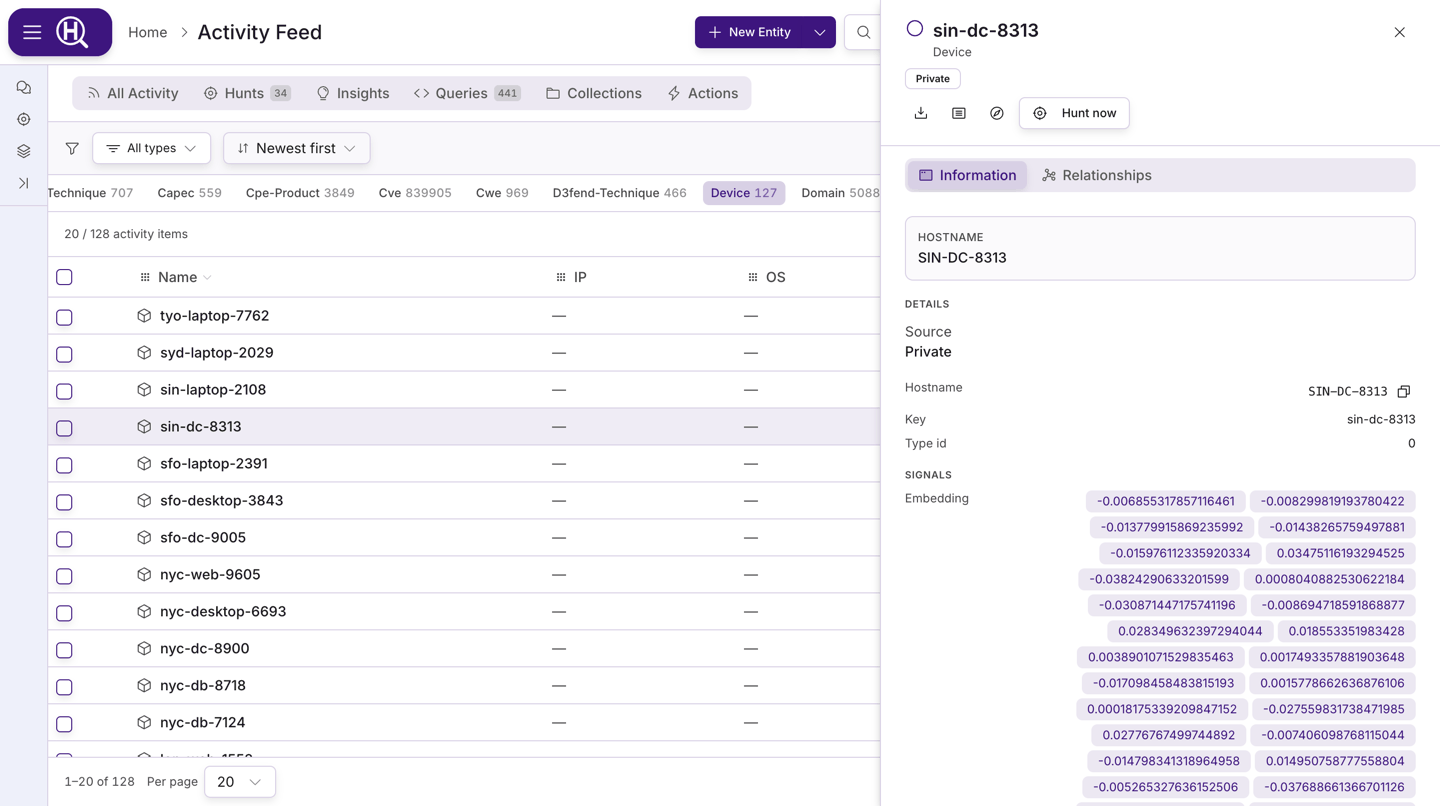Click the Name column sort chevron
This screenshot has width=1440, height=806.
pyautogui.click(x=208, y=278)
